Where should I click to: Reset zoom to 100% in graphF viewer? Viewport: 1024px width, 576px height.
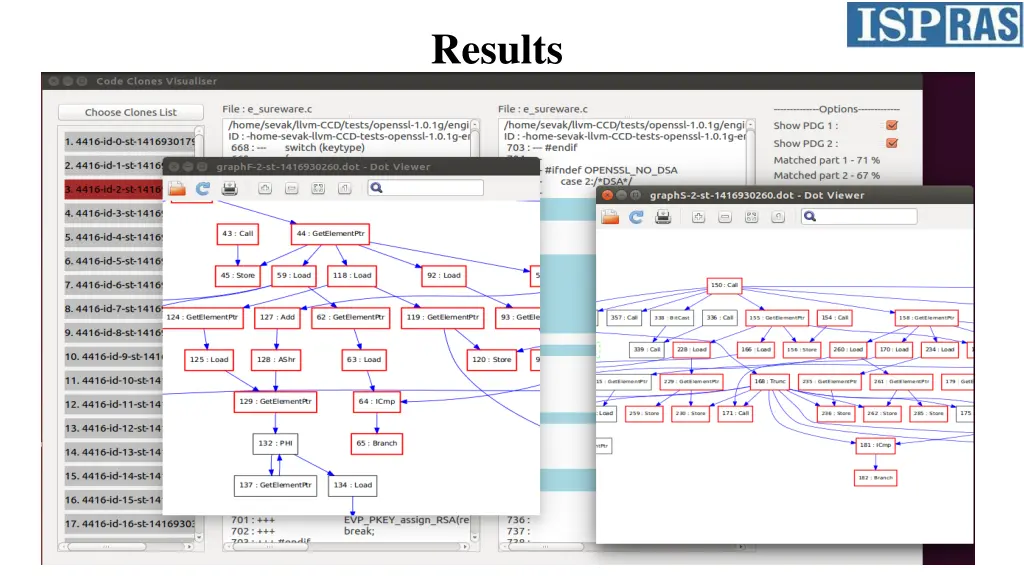pos(344,189)
